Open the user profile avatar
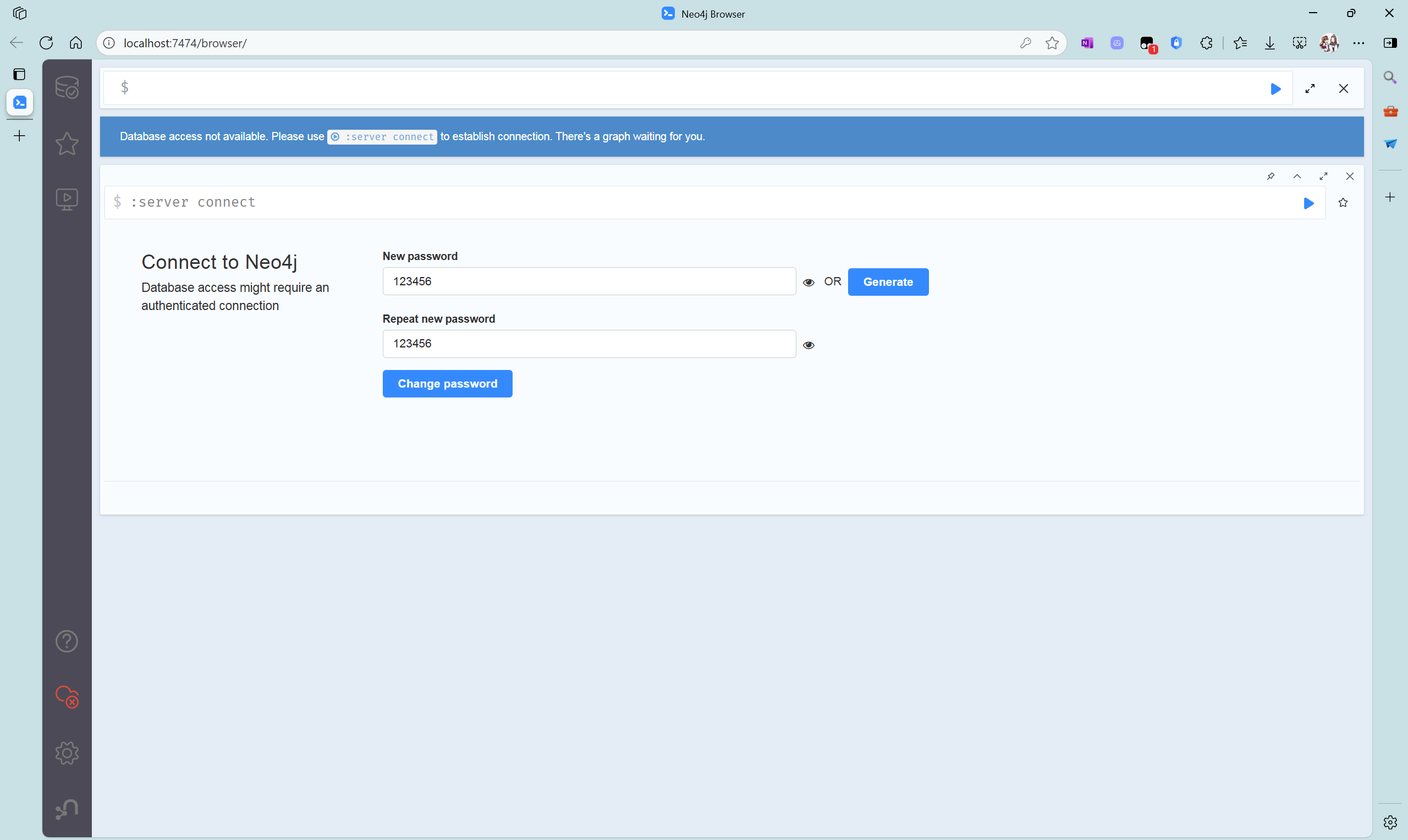 point(1329,43)
